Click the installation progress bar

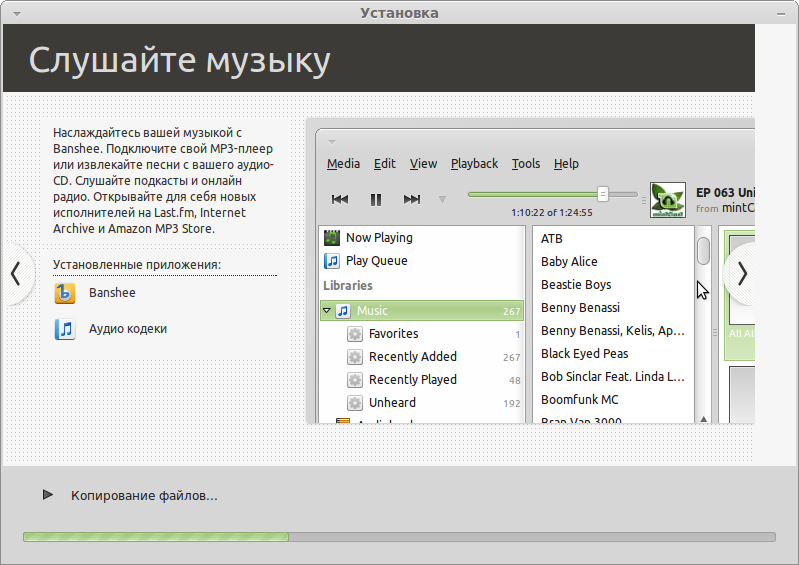399,537
